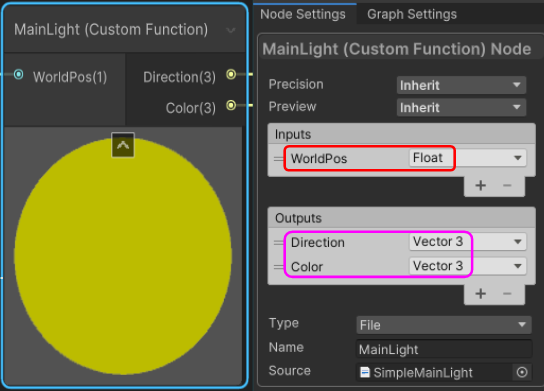The image size is (544, 391).
Task: Remove the selected input with minus button
Action: coord(507,186)
